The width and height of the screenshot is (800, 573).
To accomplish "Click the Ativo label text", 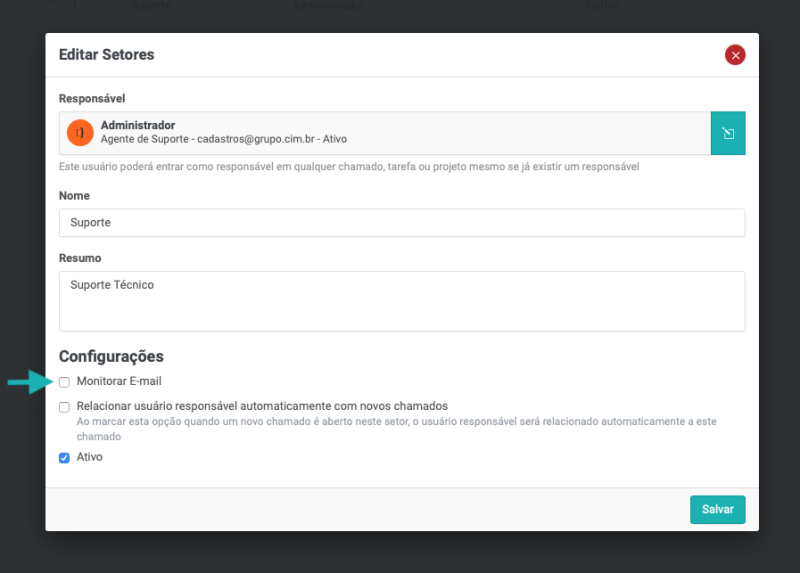I will (89, 457).
